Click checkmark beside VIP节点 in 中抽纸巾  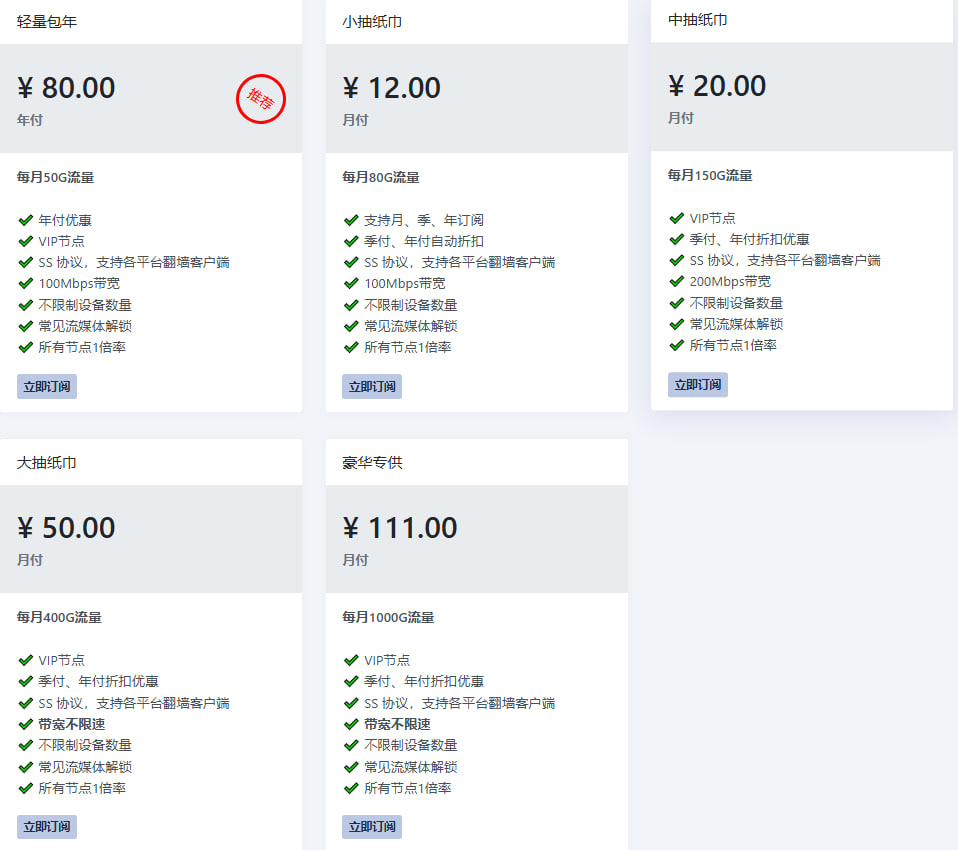[677, 218]
